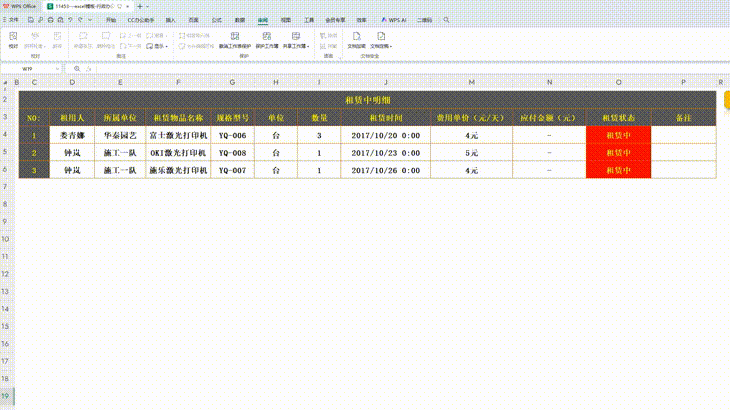Click cell containing 2017/10/23 0:00

coord(385,153)
